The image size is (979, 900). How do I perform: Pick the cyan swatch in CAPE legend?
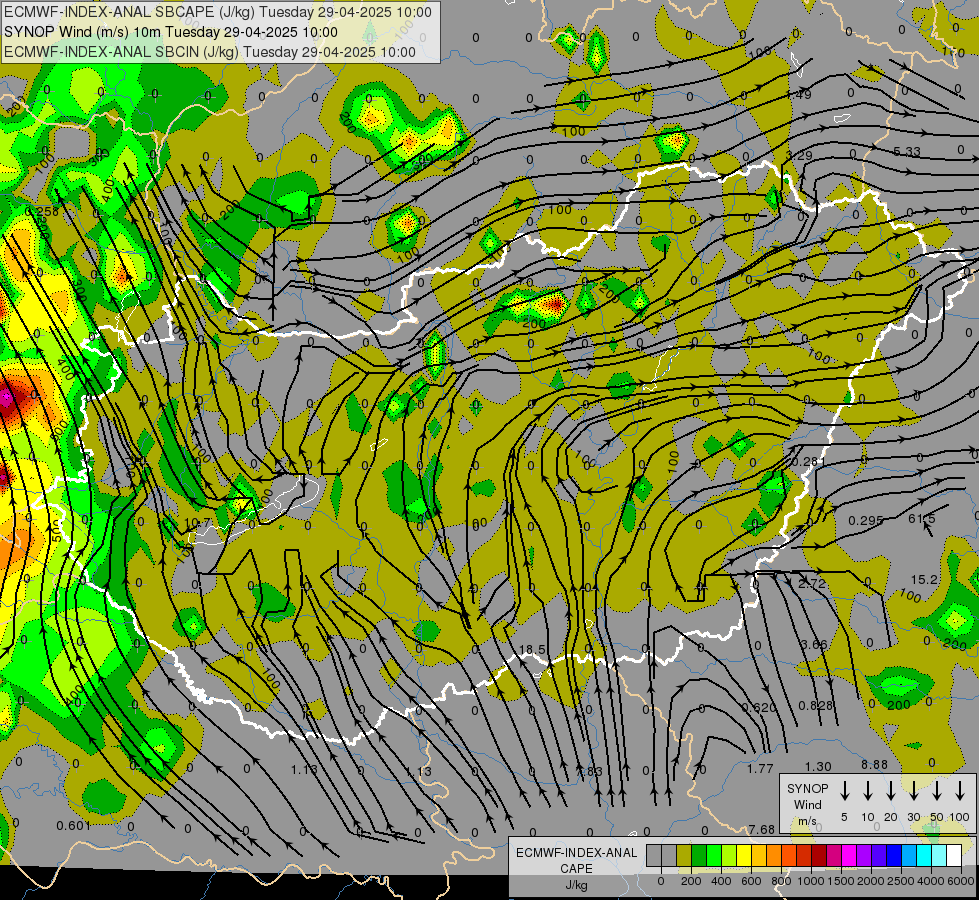pos(924,856)
